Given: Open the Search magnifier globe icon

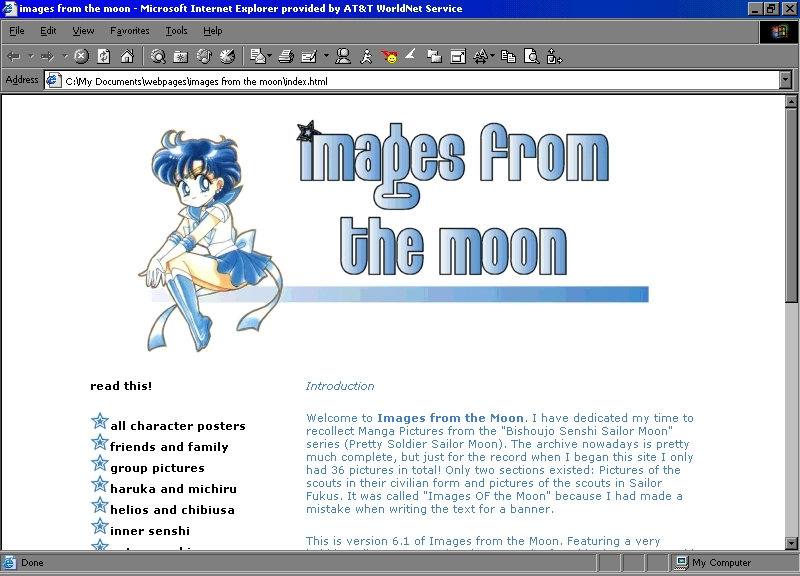Looking at the screenshot, I should click(158, 56).
